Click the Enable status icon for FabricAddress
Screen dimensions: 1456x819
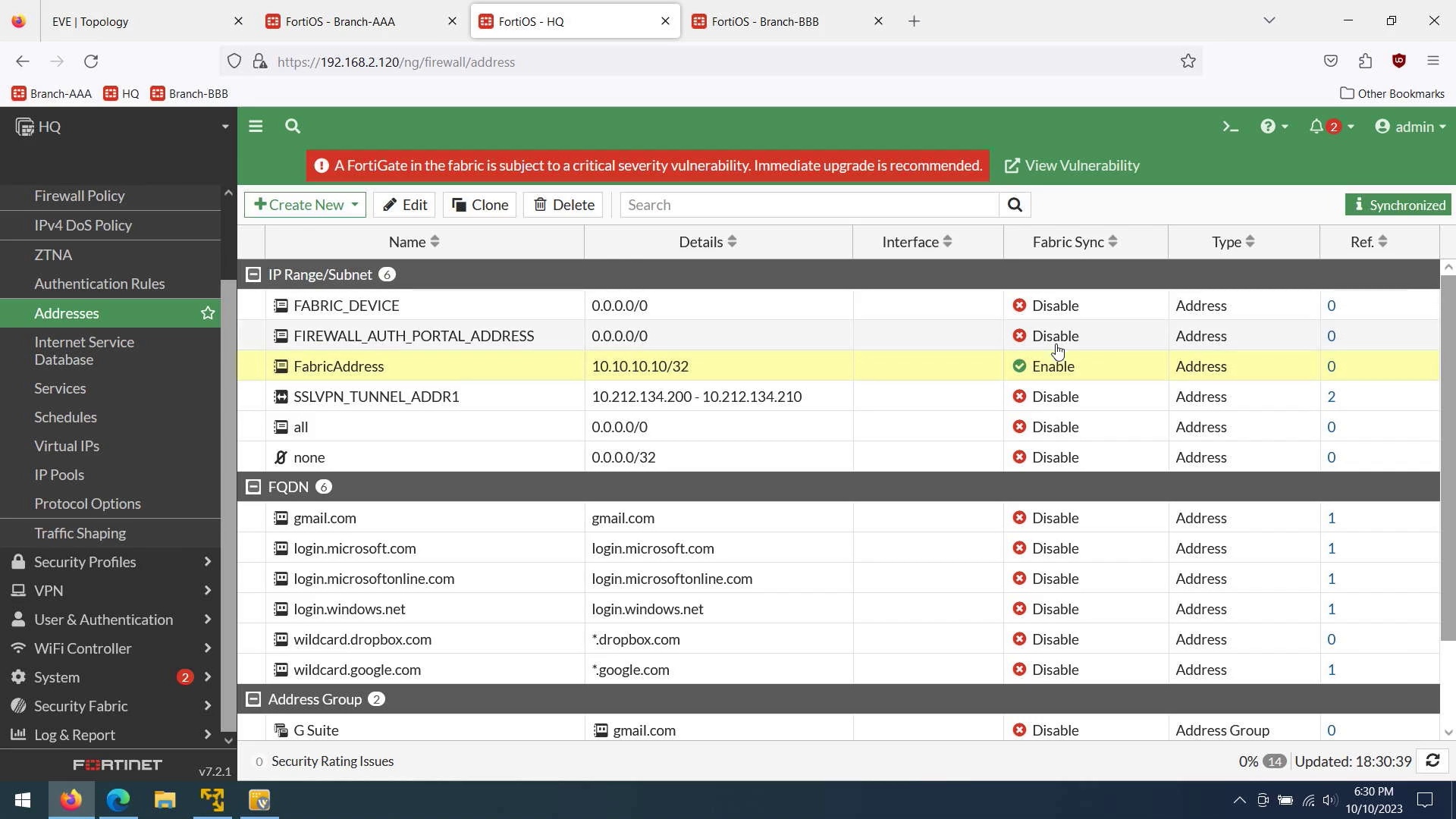pyautogui.click(x=1019, y=366)
